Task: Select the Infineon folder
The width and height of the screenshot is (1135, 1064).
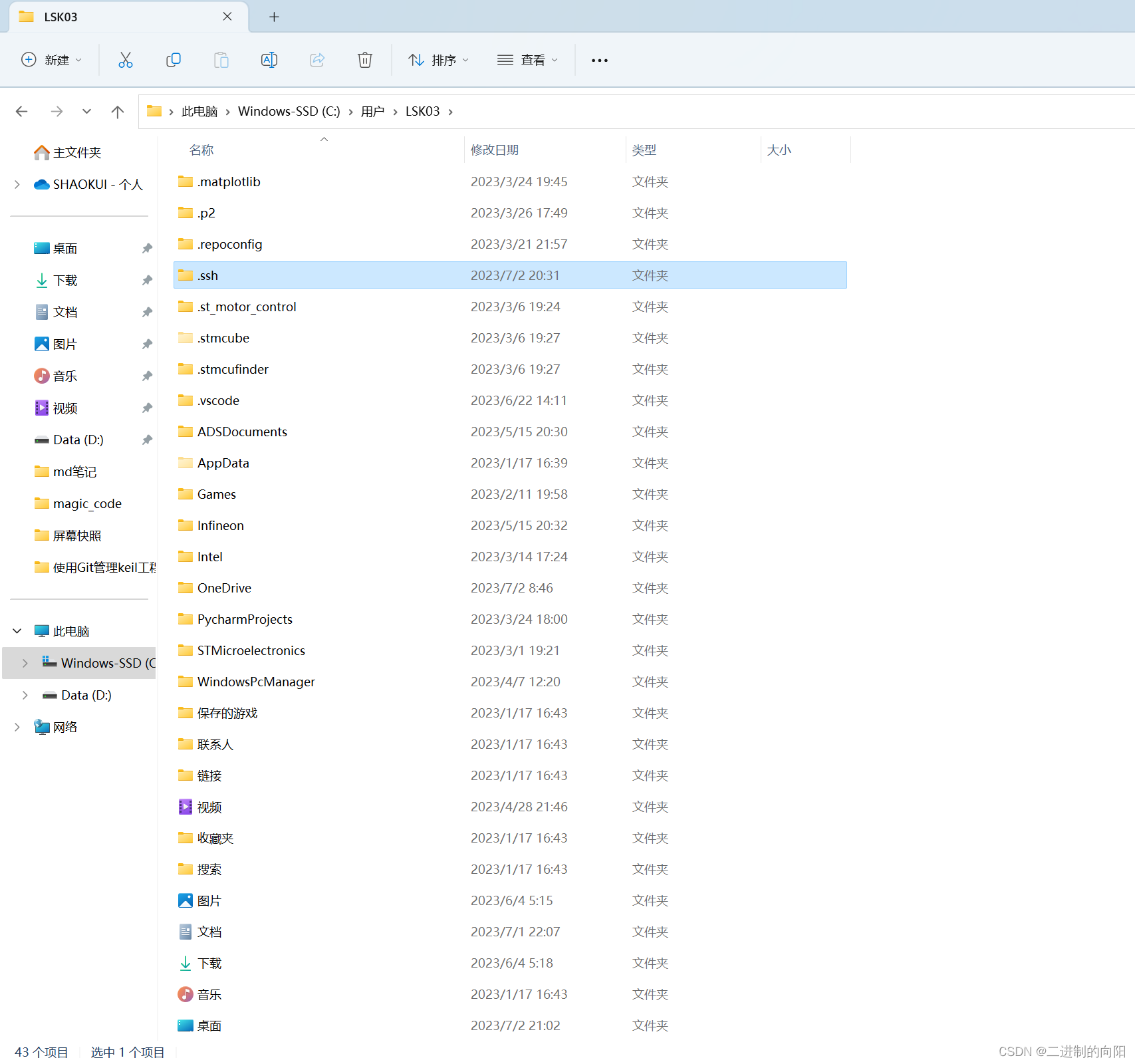Action: tap(510, 525)
